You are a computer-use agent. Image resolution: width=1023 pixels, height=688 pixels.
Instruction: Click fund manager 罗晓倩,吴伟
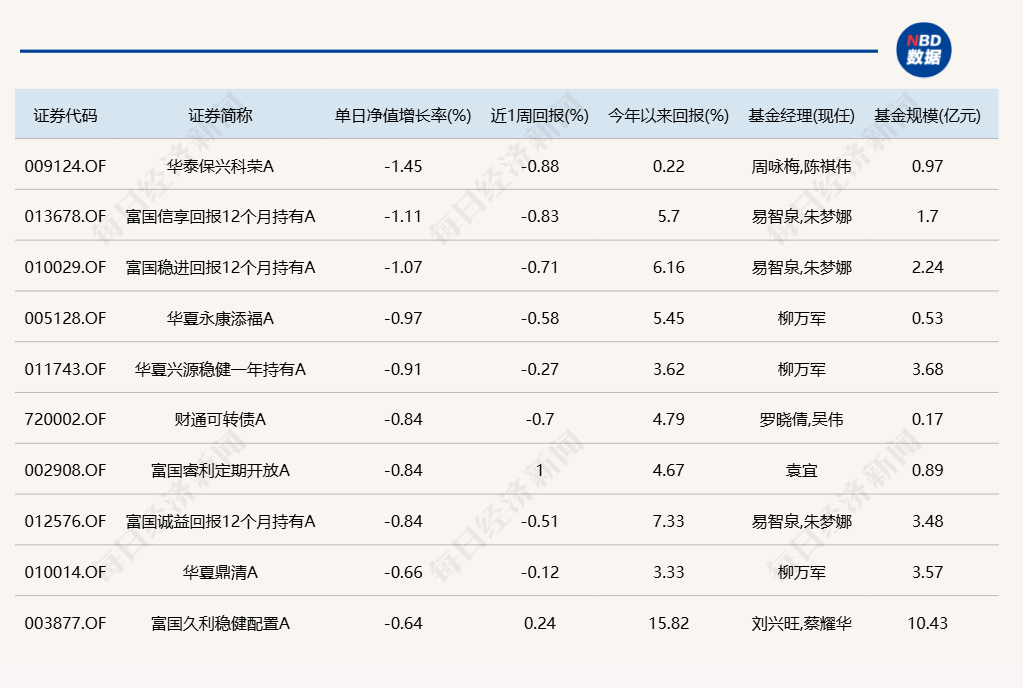coord(801,419)
